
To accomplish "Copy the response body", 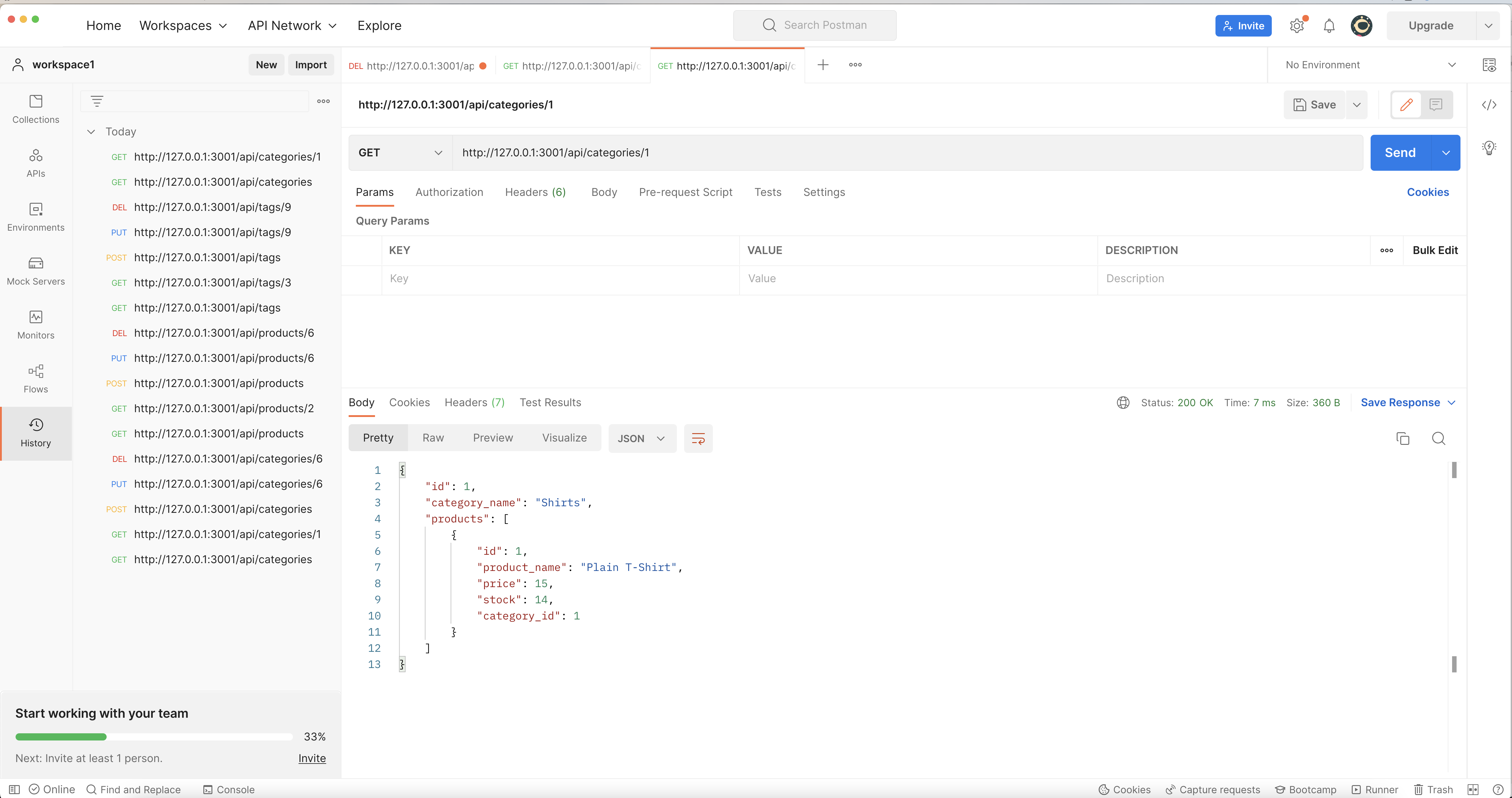I will (1403, 439).
